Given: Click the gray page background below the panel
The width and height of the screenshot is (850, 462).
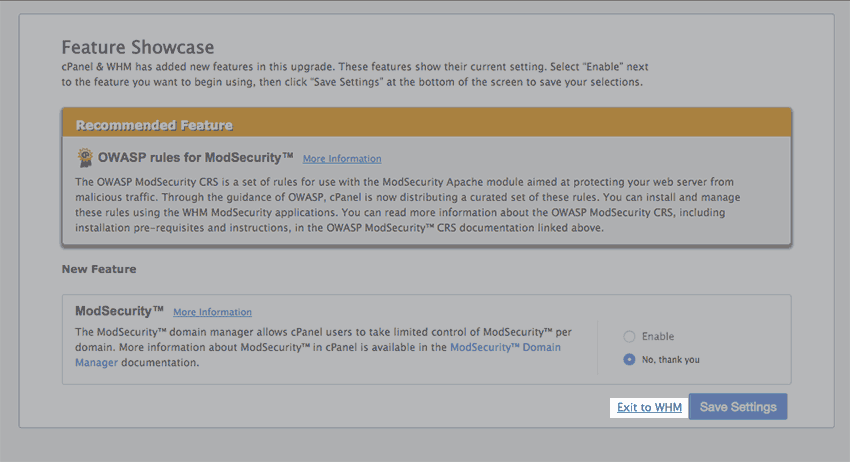Looking at the screenshot, I should point(425,445).
